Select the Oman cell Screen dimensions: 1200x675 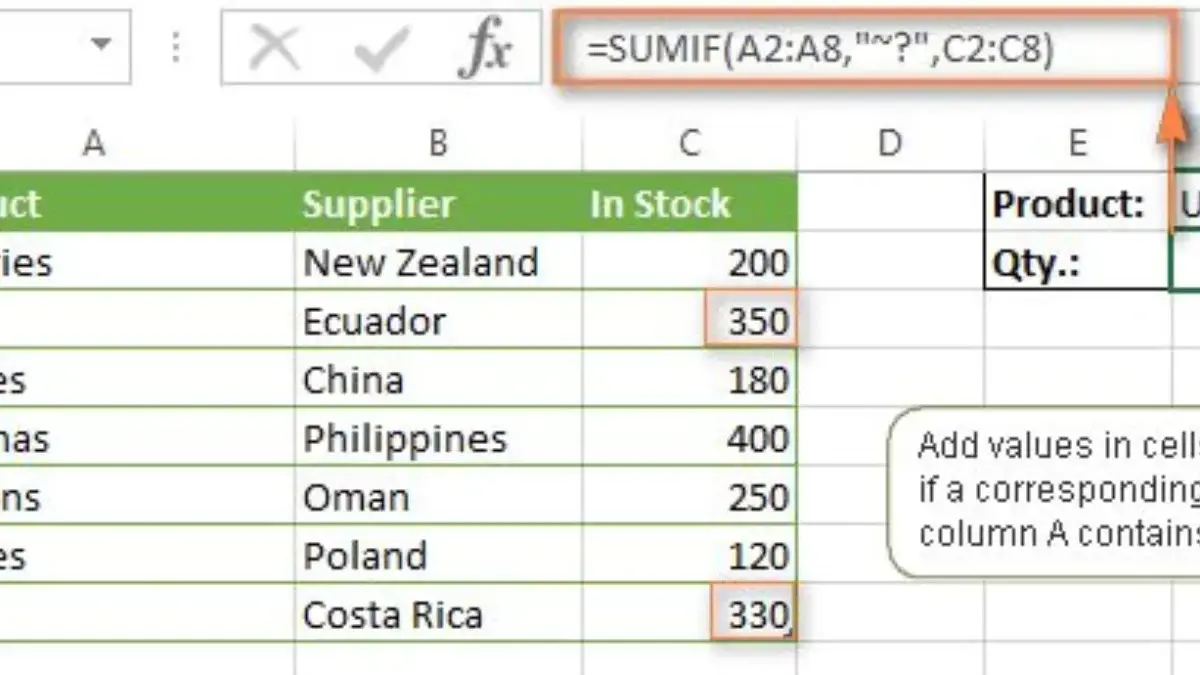pyautogui.click(x=438, y=497)
